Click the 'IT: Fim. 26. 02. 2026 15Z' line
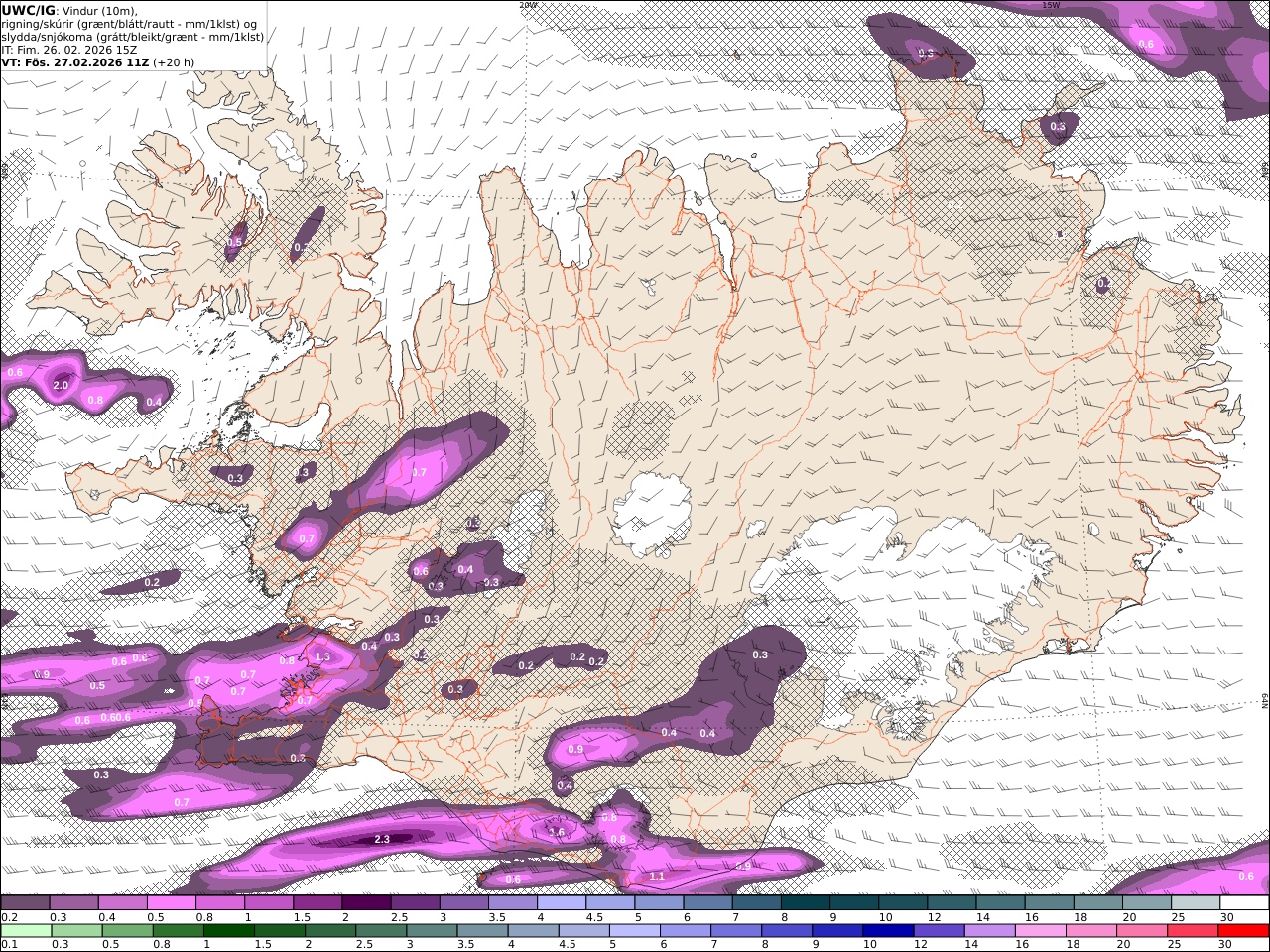The height and width of the screenshot is (952, 1270). 69,49
